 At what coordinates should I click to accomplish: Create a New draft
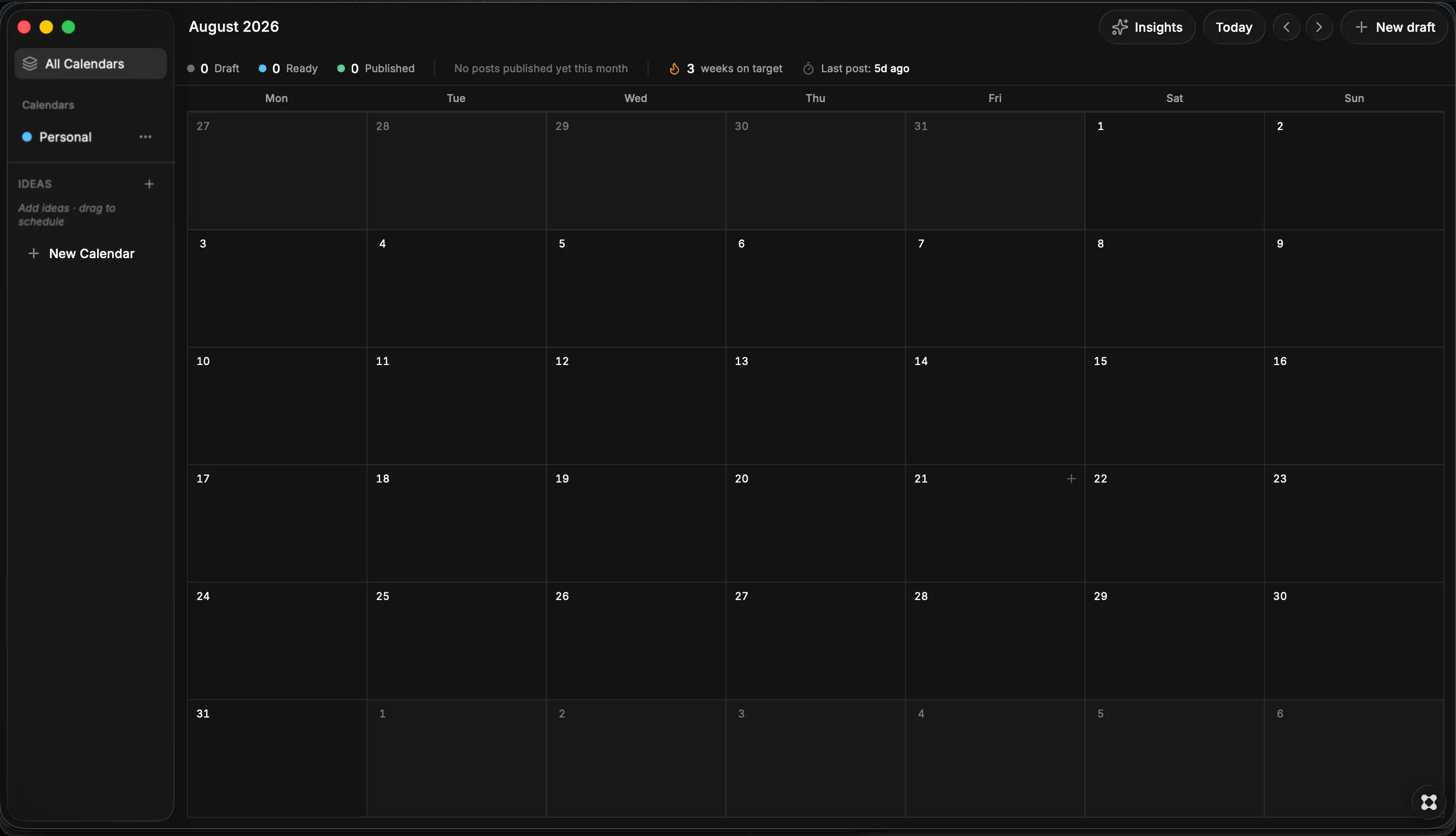pyautogui.click(x=1394, y=27)
